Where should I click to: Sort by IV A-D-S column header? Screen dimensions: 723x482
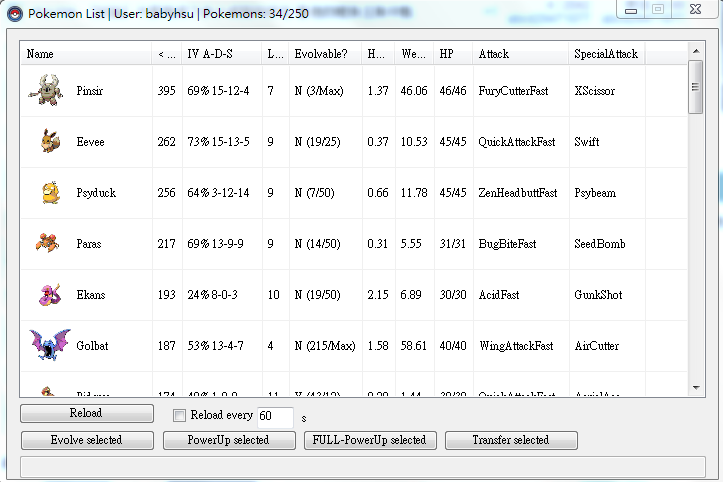221,54
